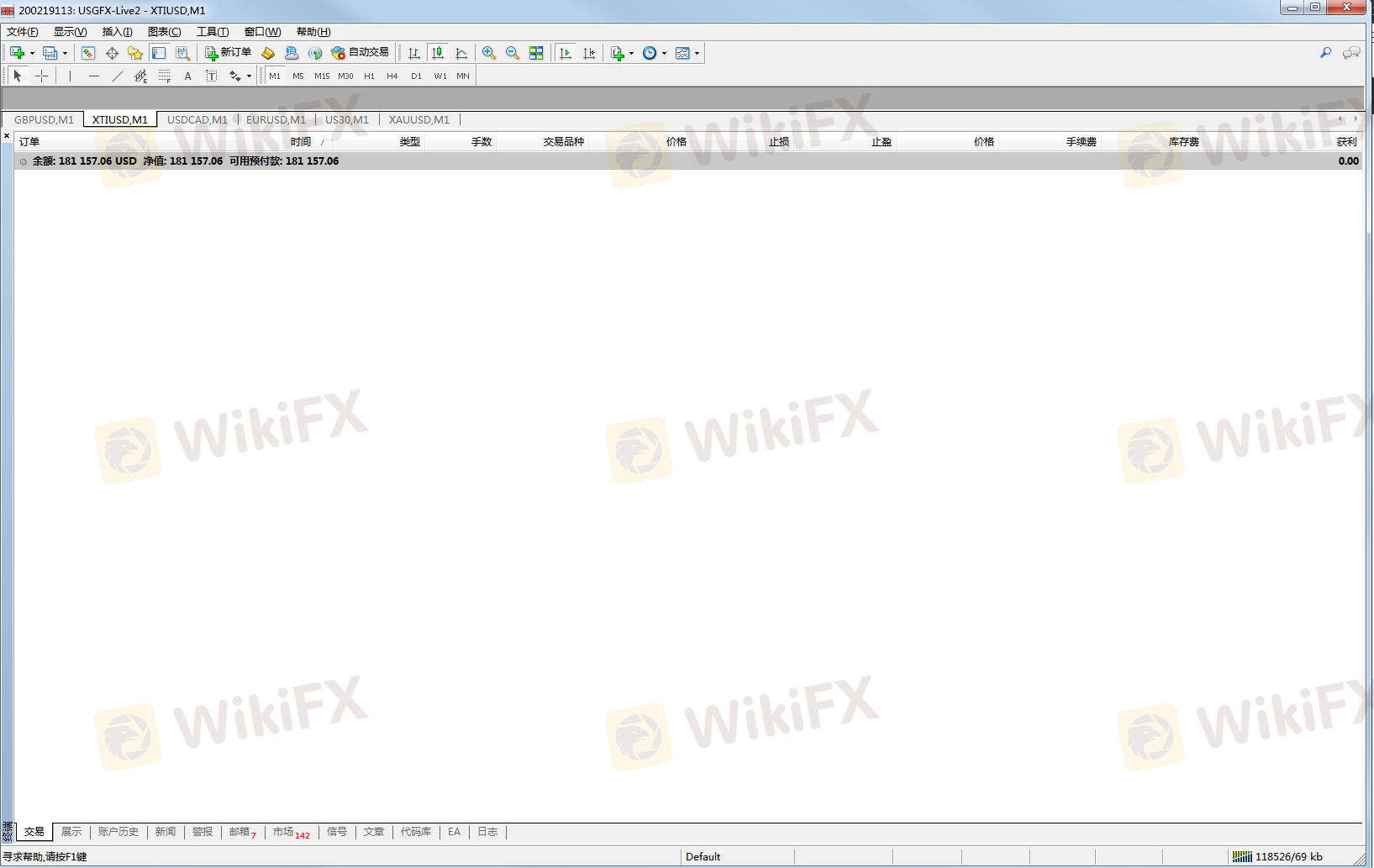Open the 邮箱 mailbox tab
Screen dimensions: 1374x868
(243, 832)
